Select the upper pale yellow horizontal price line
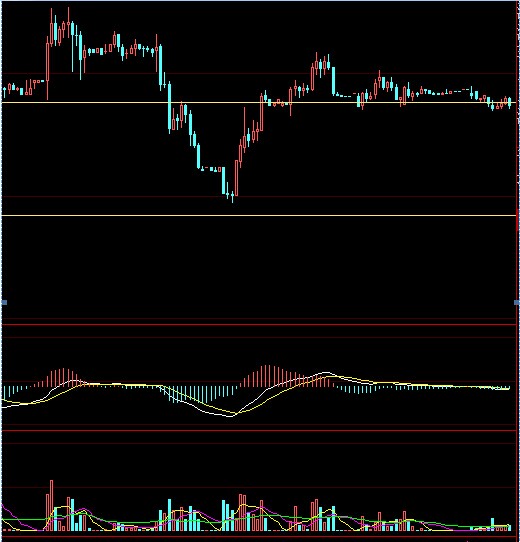The width and height of the screenshot is (520, 542). 259,103
